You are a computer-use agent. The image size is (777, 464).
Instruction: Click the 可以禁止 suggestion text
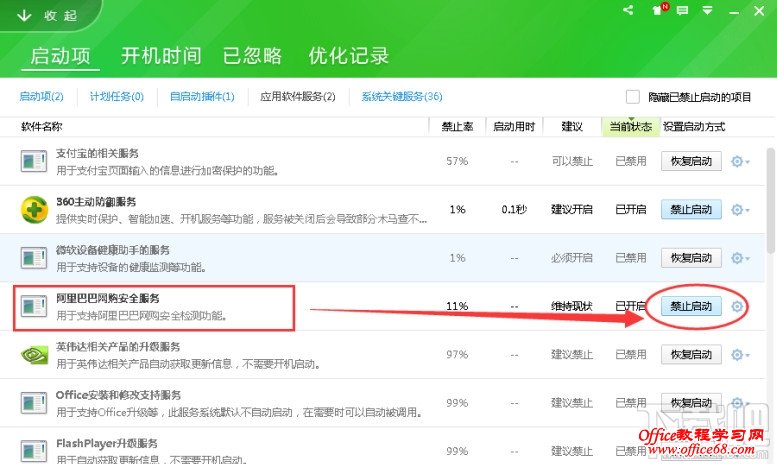(572, 161)
